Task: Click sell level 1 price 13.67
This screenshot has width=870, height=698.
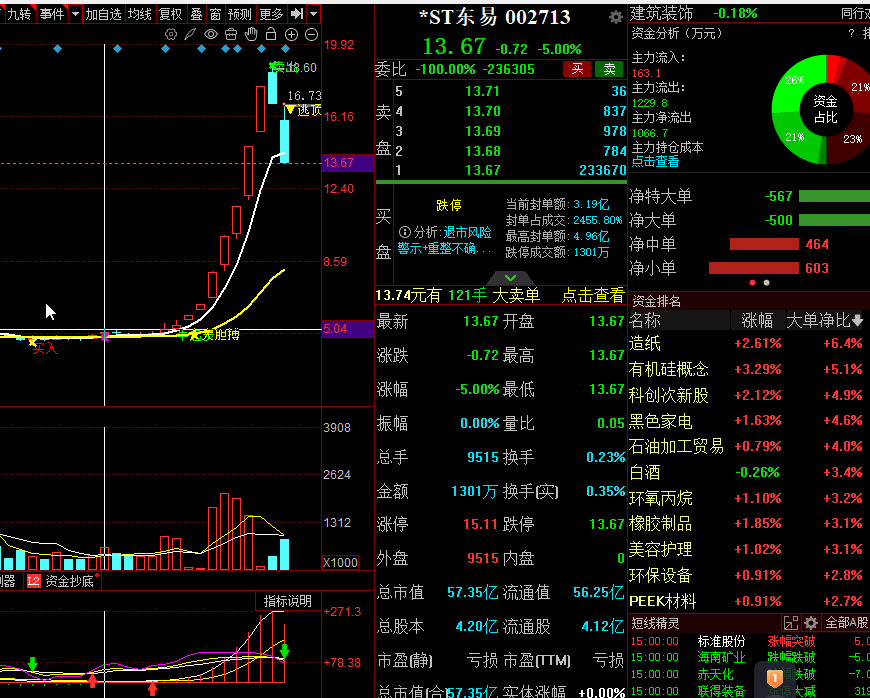Action: click(482, 170)
